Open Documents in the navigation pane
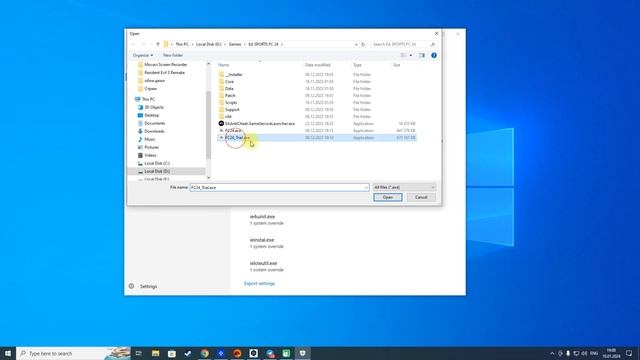Viewport: 640px width, 360px height. (154, 123)
